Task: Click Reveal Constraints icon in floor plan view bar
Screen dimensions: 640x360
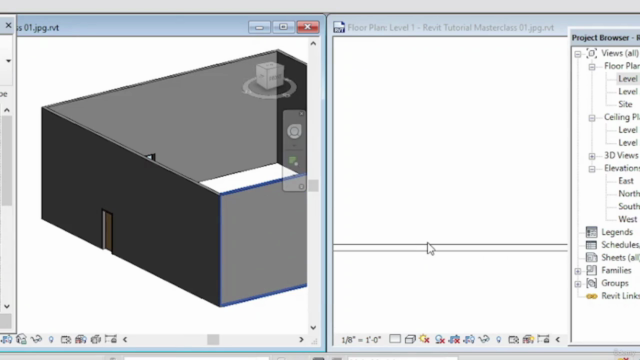Action: [x=543, y=339]
